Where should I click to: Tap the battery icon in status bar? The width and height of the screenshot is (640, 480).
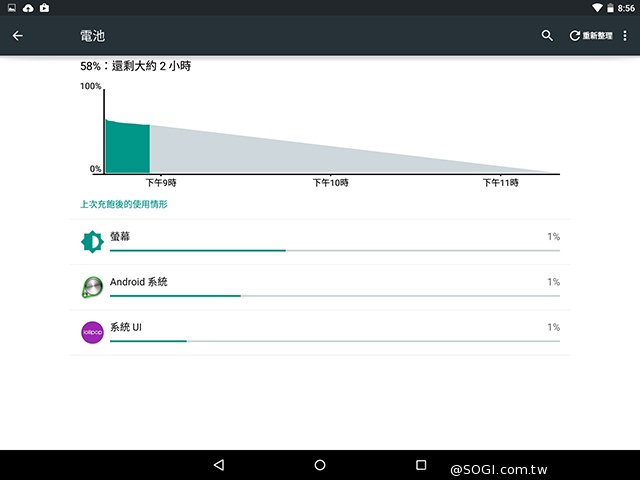click(610, 8)
